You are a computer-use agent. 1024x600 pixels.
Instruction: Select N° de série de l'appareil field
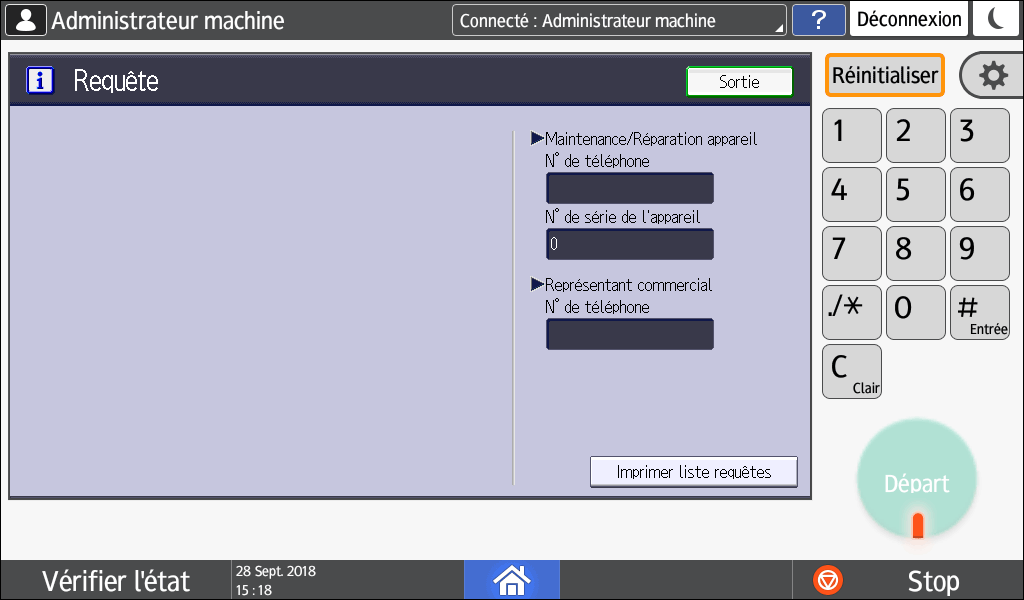pyautogui.click(x=629, y=244)
